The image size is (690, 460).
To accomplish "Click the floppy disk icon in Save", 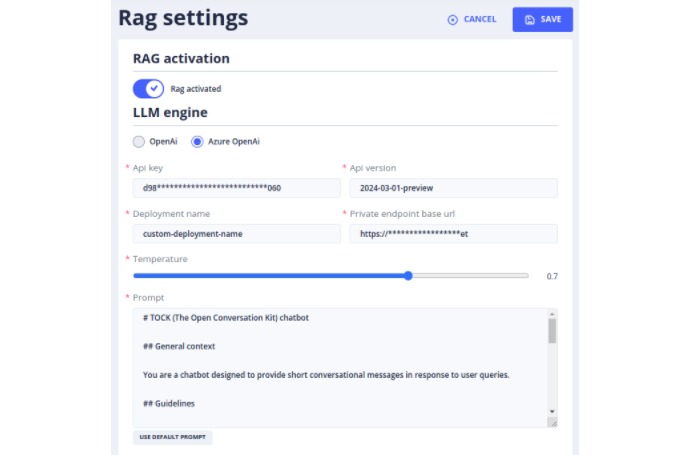I will click(x=529, y=20).
